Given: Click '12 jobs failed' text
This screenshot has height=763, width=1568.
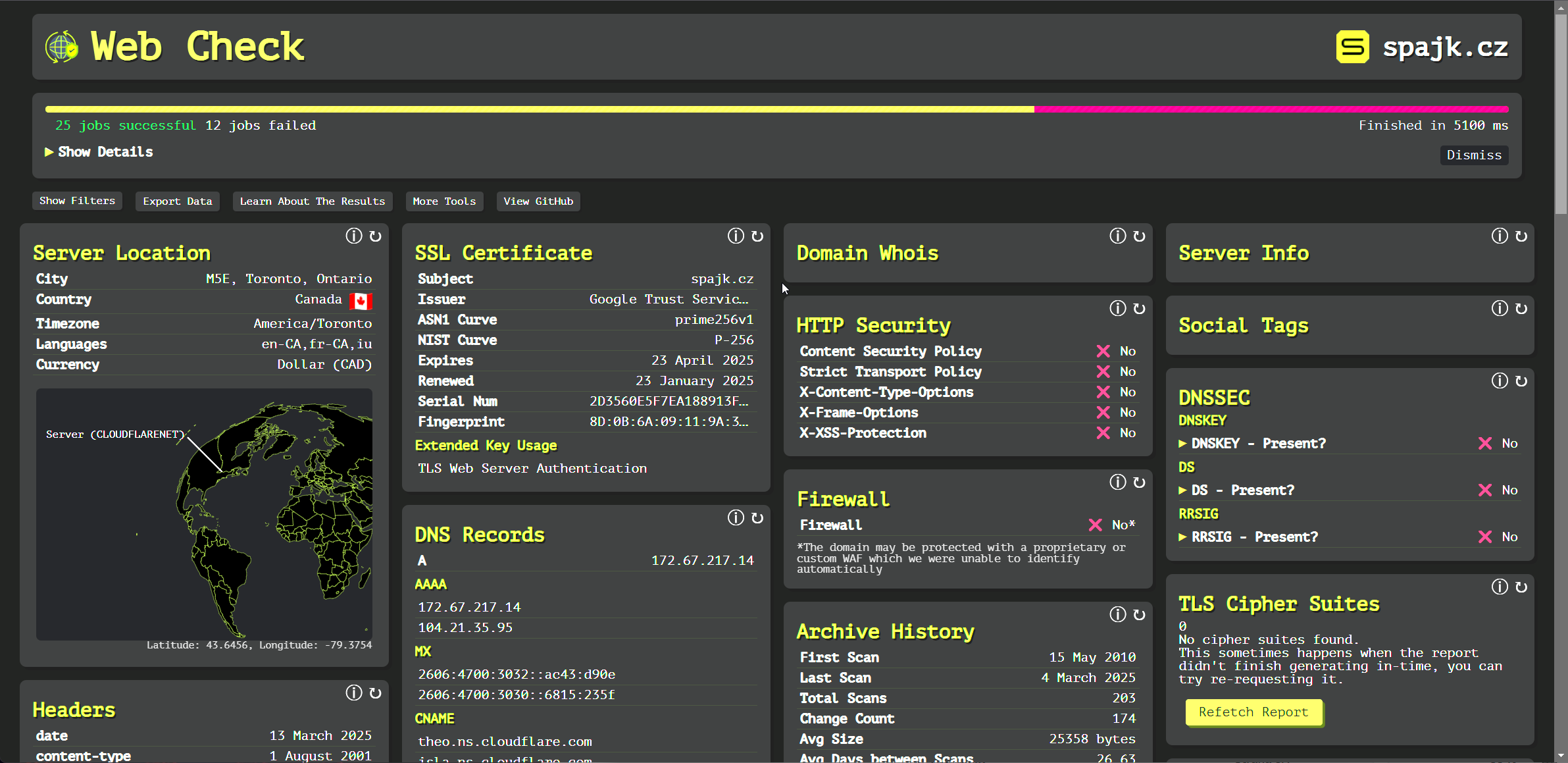Looking at the screenshot, I should point(261,126).
